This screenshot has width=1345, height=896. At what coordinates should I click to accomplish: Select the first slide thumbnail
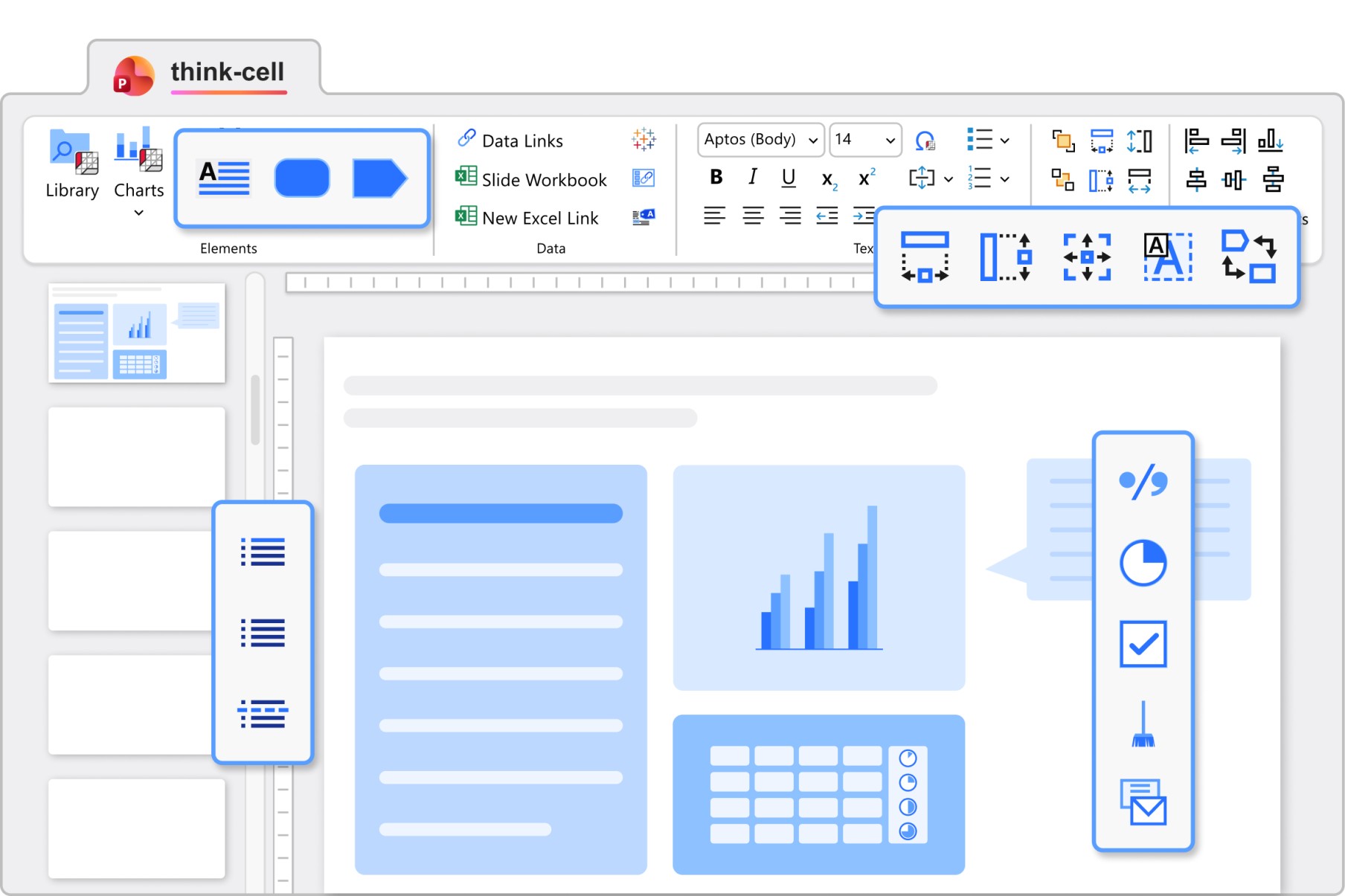[137, 333]
